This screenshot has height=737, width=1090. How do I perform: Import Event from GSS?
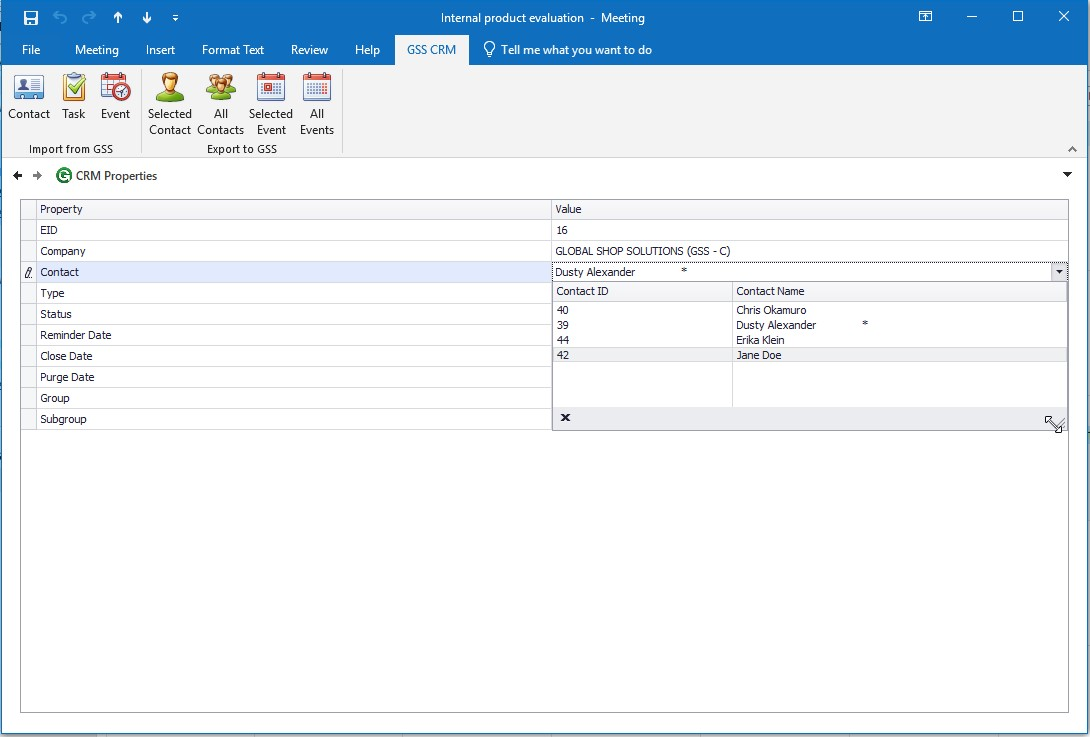coord(115,97)
